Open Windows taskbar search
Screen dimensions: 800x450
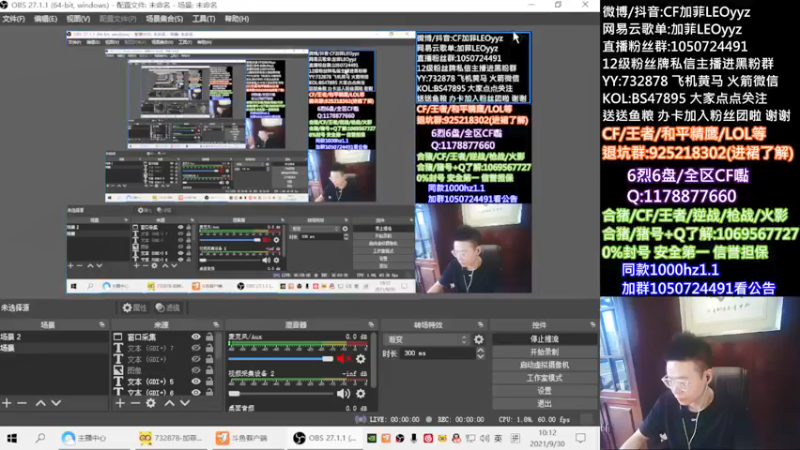pyautogui.click(x=40, y=438)
